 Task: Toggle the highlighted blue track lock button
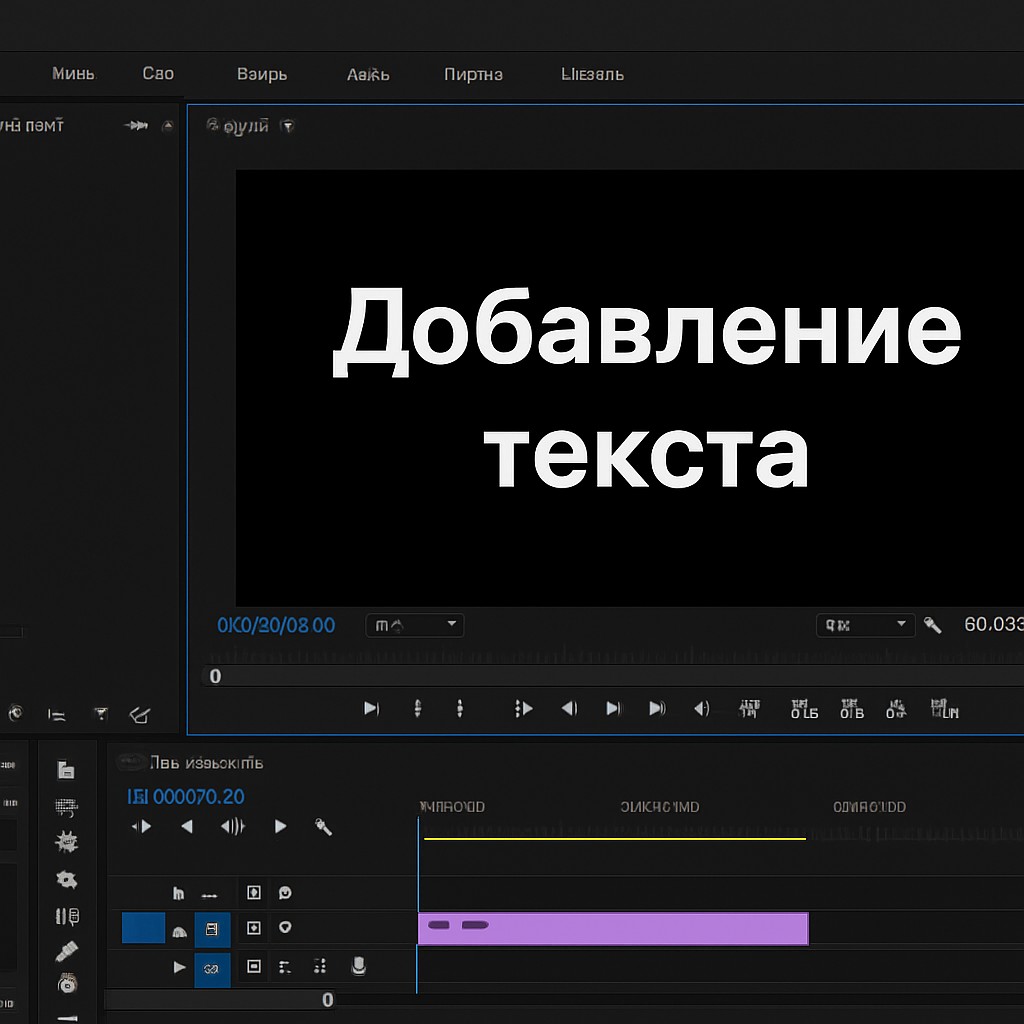[211, 929]
